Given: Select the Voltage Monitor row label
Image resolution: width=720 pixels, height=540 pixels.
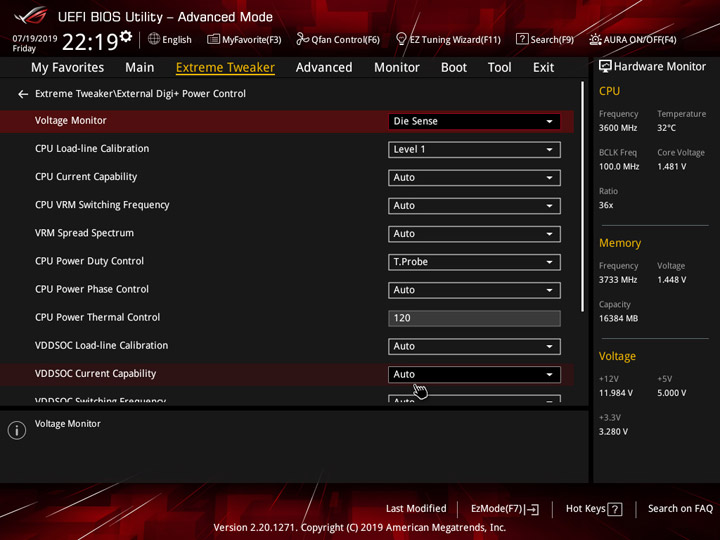Looking at the screenshot, I should pos(71,121).
